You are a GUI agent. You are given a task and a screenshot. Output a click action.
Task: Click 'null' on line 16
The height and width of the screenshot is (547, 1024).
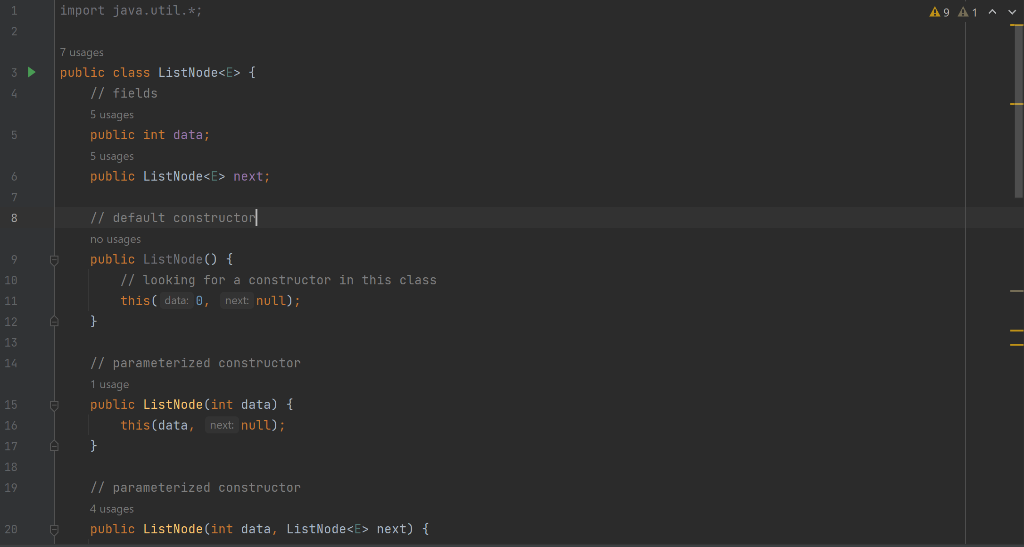tap(256, 426)
